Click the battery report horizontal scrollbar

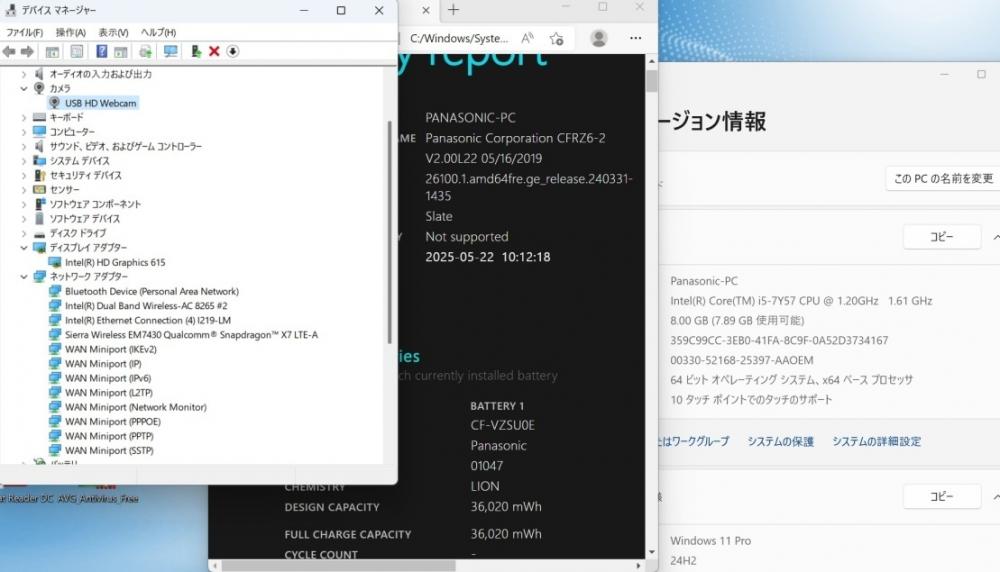338,565
